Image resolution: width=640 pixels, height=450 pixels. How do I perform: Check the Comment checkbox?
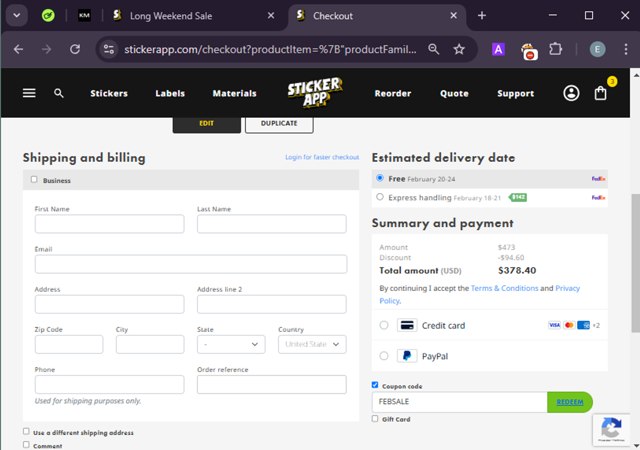[x=27, y=444]
